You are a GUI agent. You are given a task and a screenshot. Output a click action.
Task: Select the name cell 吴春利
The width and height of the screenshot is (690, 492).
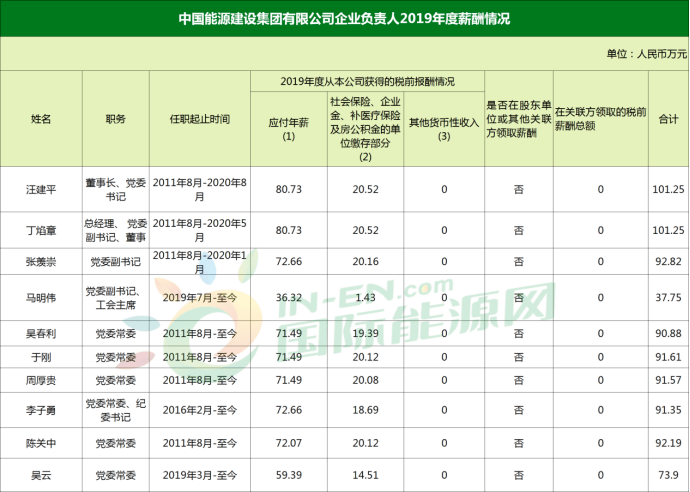coord(41,333)
